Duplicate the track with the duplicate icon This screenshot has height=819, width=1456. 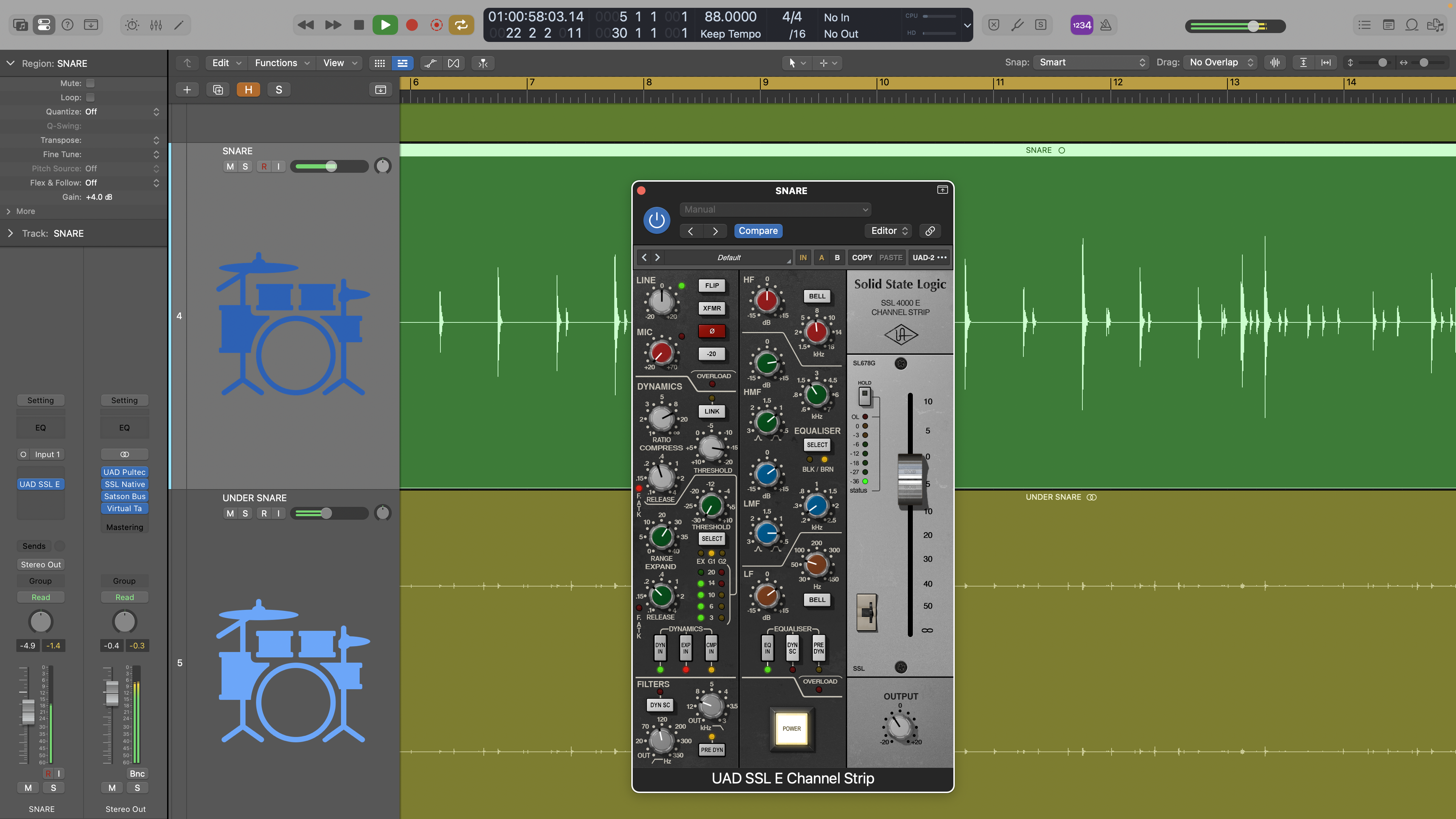tap(218, 90)
